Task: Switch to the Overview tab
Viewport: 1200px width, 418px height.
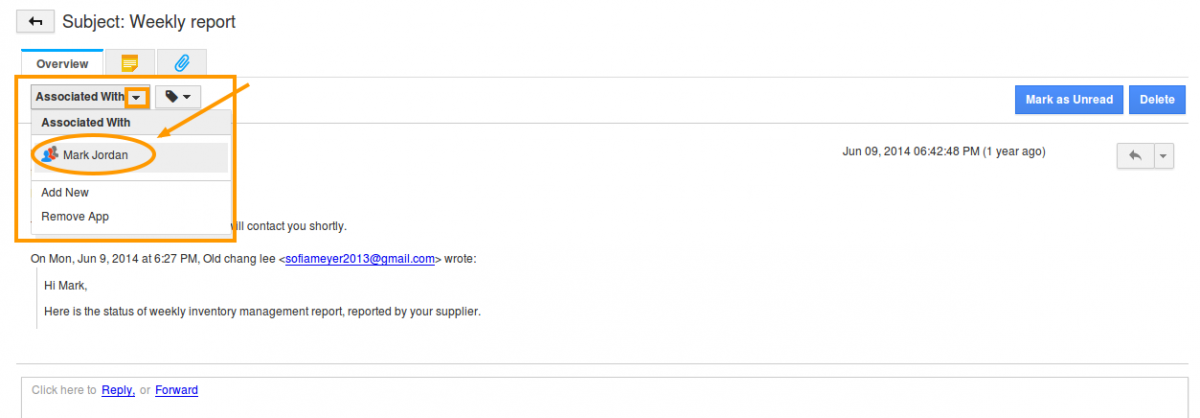Action: [x=62, y=63]
